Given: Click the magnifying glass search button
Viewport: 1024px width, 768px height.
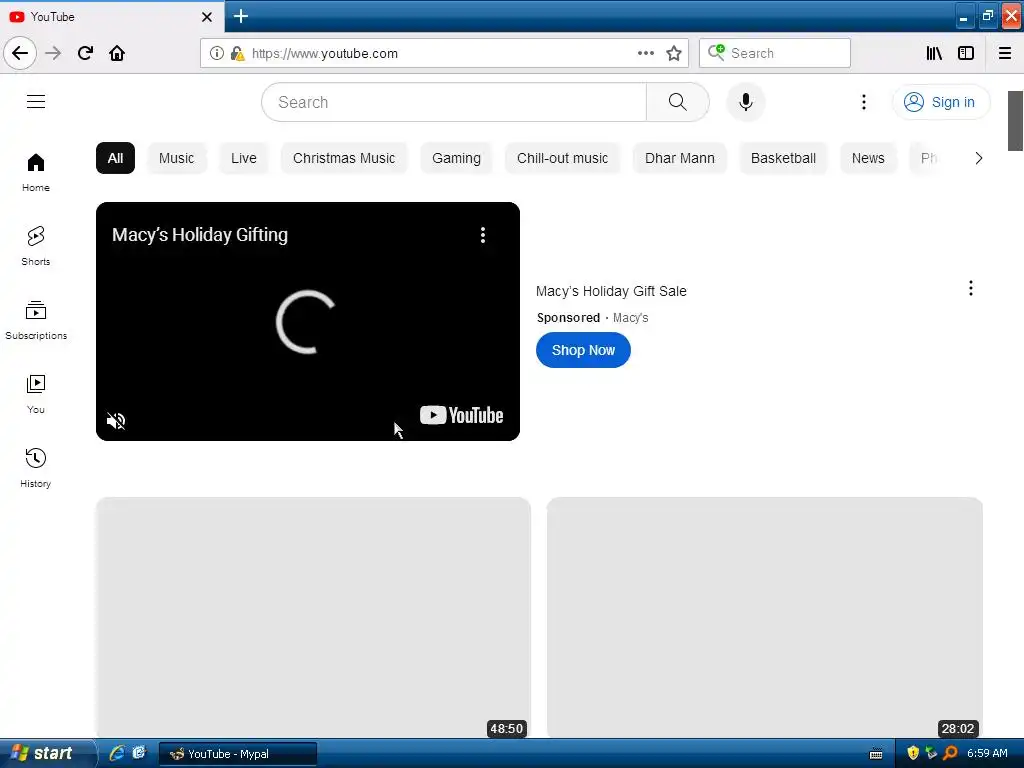Looking at the screenshot, I should click(677, 102).
